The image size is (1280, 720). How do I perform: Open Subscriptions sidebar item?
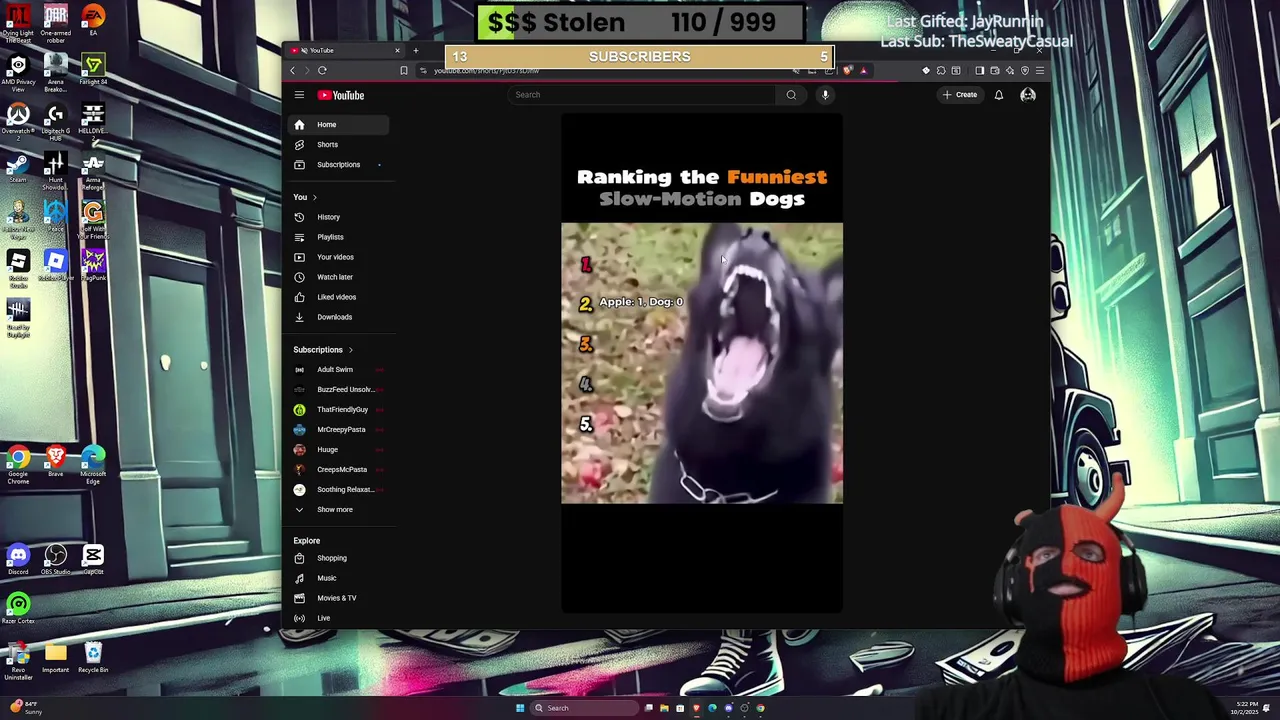pos(340,165)
